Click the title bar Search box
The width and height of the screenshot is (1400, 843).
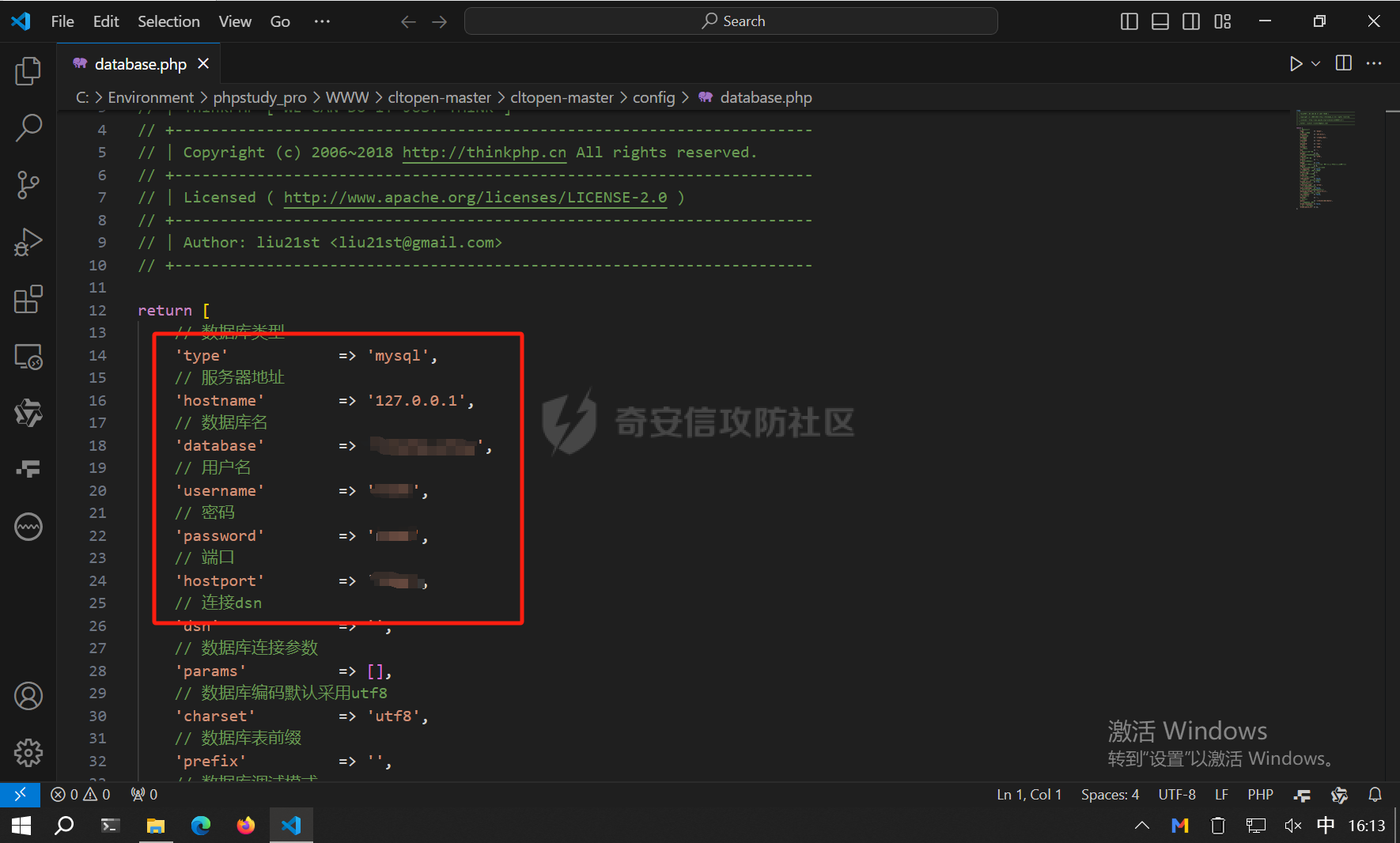coord(731,21)
